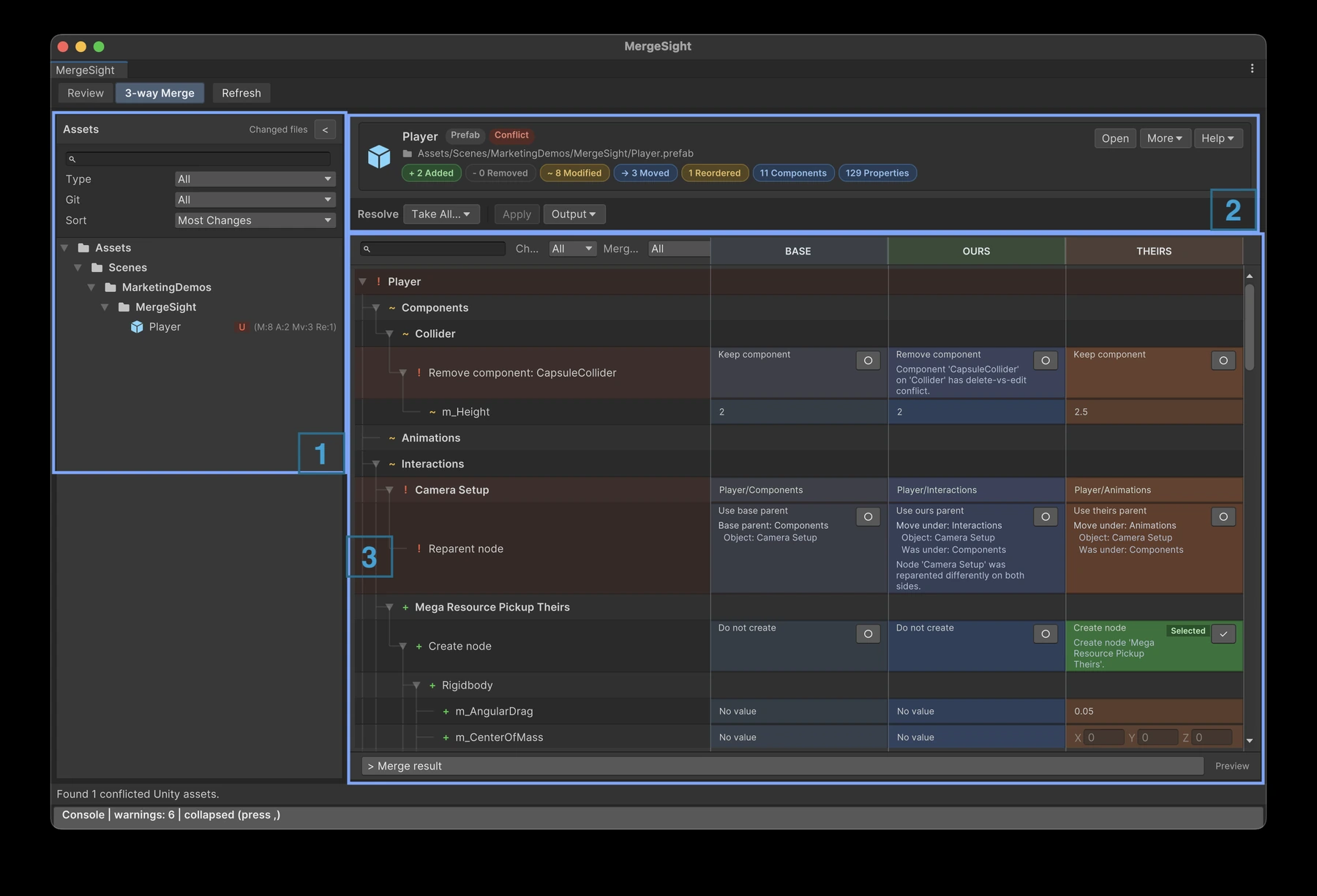Select Do not create in BASE column
The height and width of the screenshot is (896, 1317).
tap(868, 634)
